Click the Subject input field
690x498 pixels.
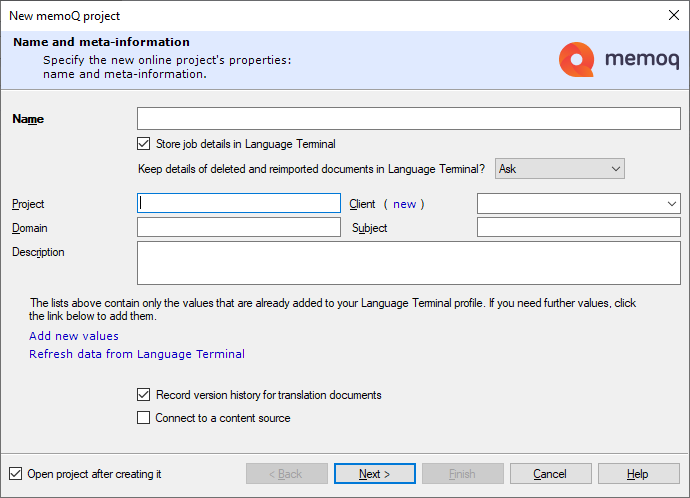tap(579, 227)
